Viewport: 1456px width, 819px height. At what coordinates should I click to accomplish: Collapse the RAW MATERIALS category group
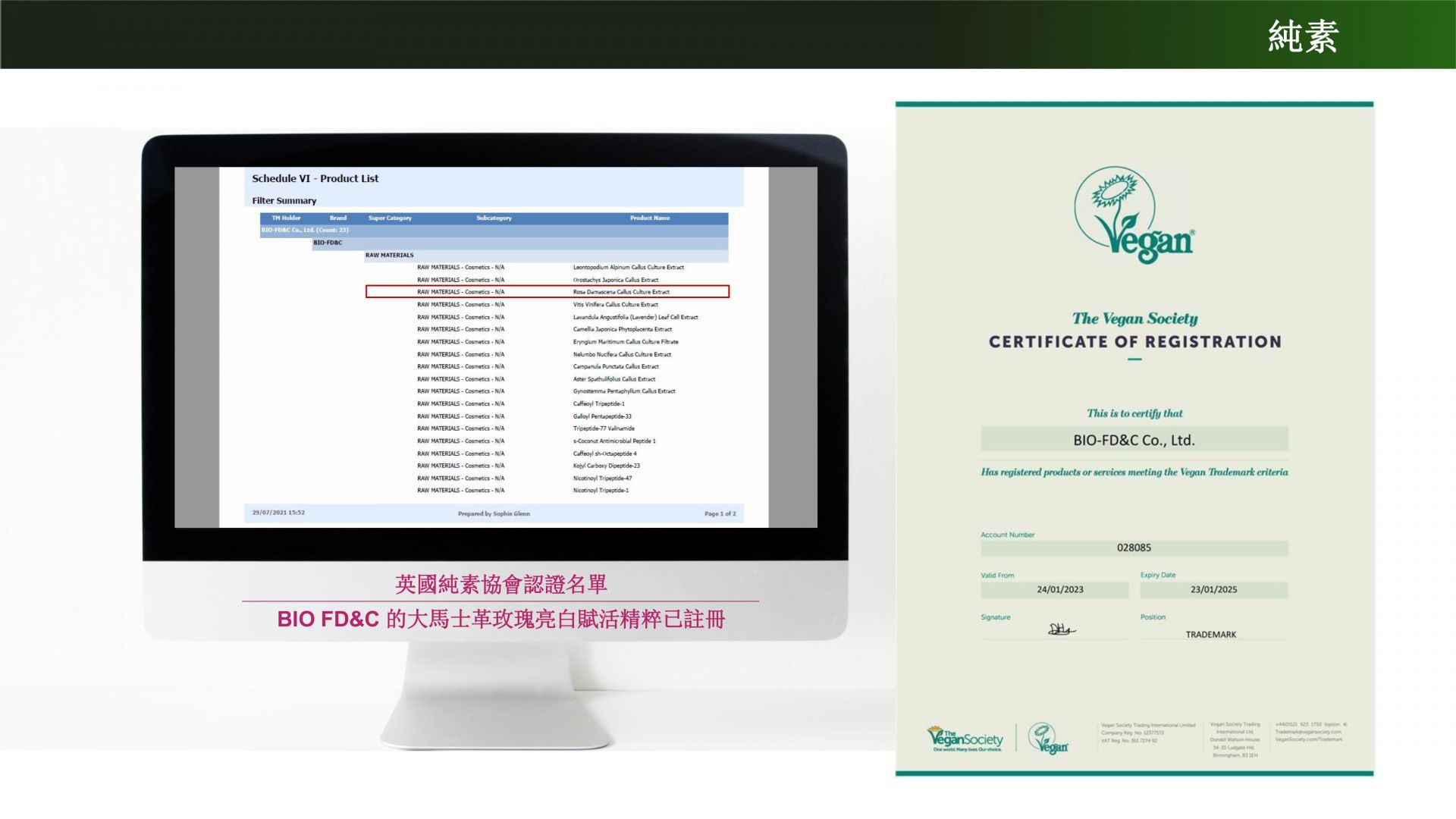click(x=389, y=256)
